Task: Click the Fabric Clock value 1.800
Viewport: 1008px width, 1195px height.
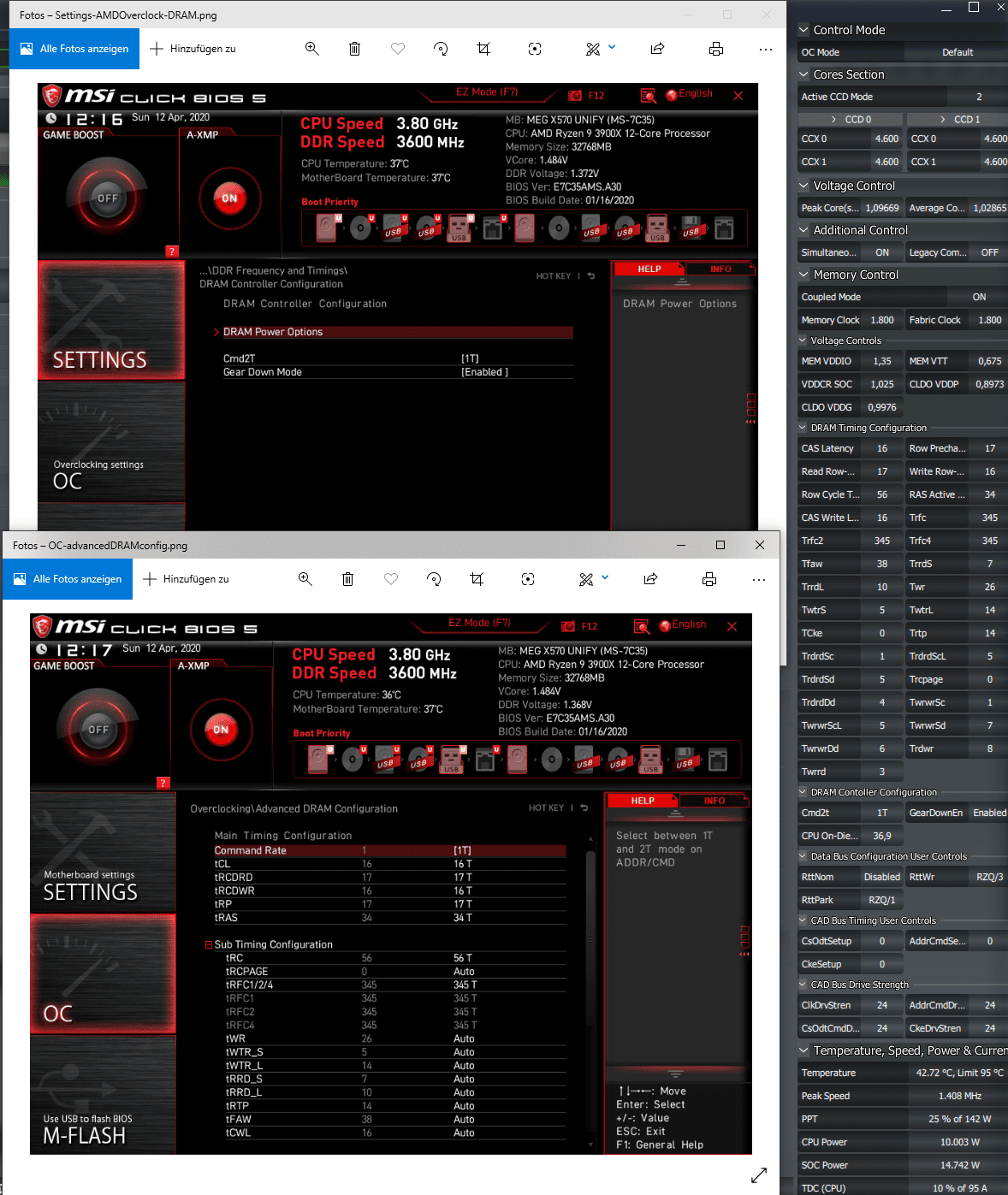Action: (989, 320)
